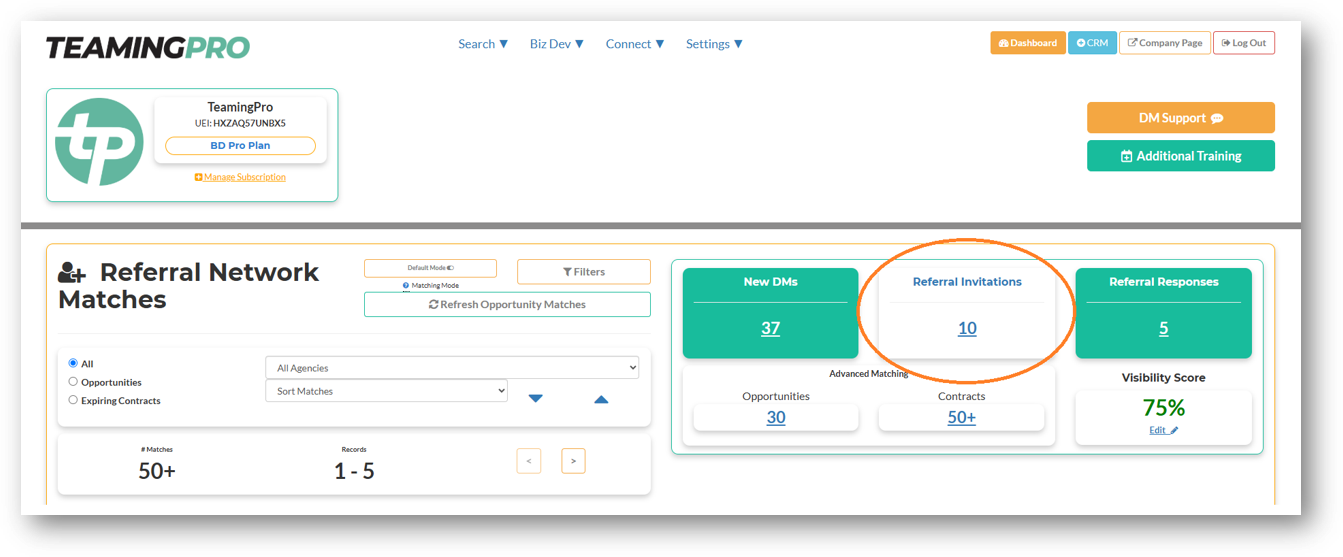This screenshot has height=557, width=1343.
Task: Click the BD Pro Plan badge
Action: click(x=240, y=146)
